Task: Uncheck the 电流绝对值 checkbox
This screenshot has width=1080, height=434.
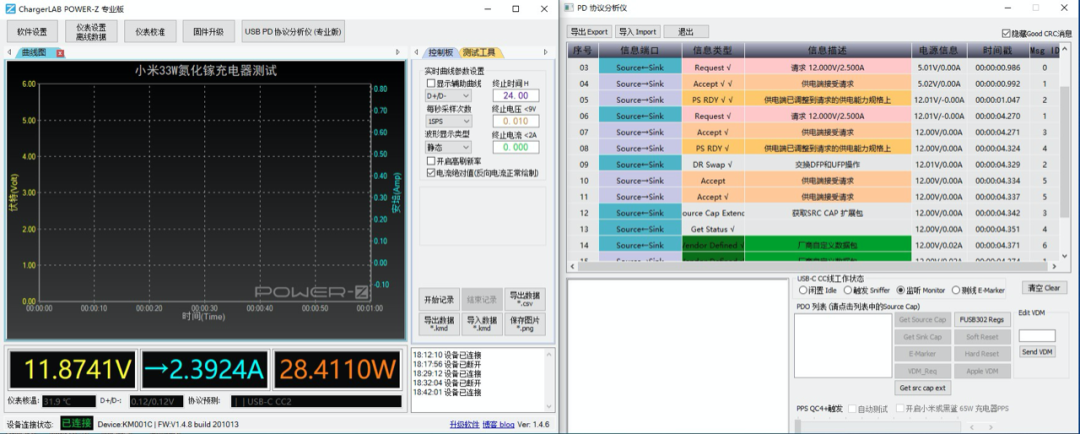Action: click(430, 173)
